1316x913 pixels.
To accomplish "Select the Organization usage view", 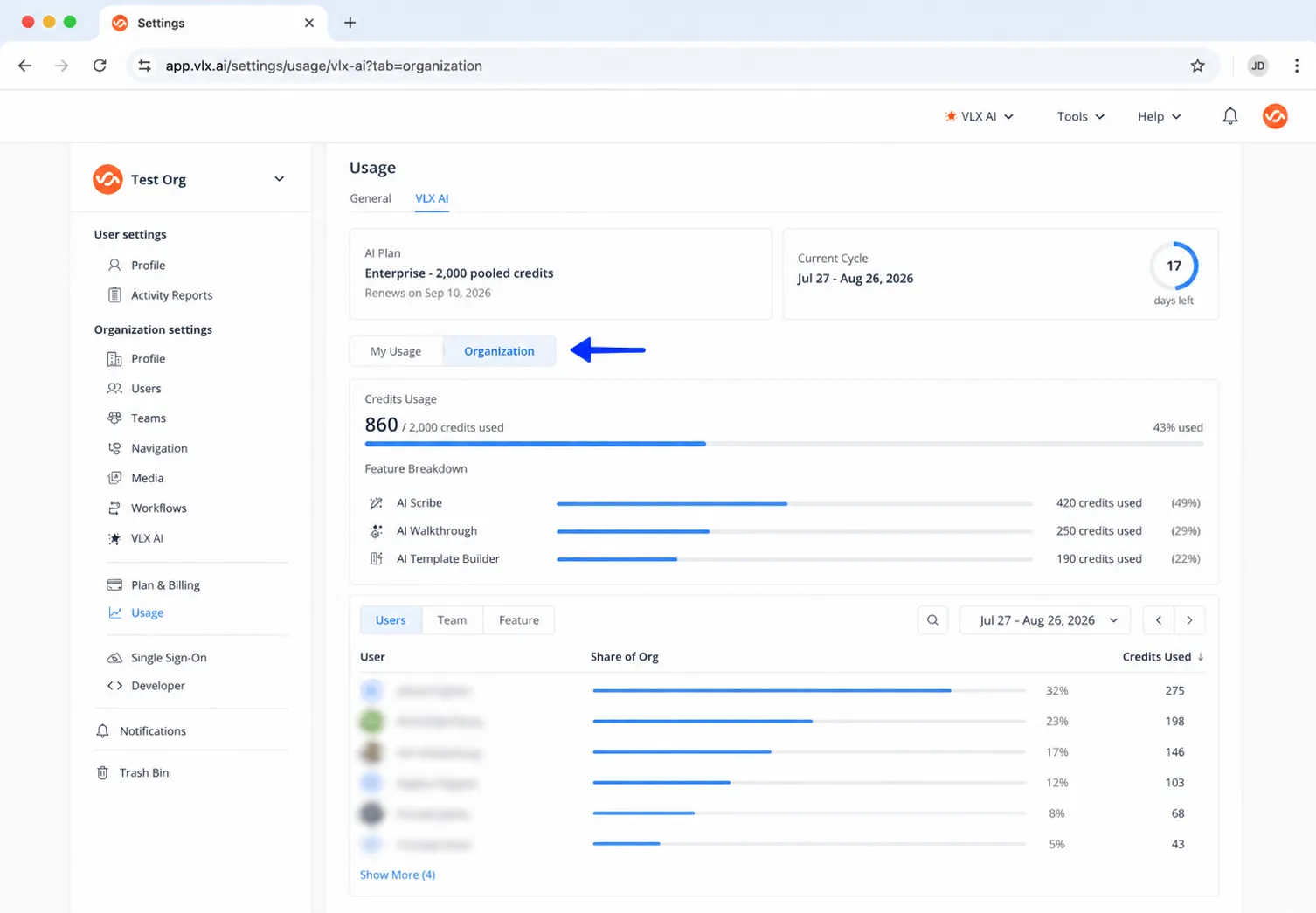I will (x=499, y=351).
